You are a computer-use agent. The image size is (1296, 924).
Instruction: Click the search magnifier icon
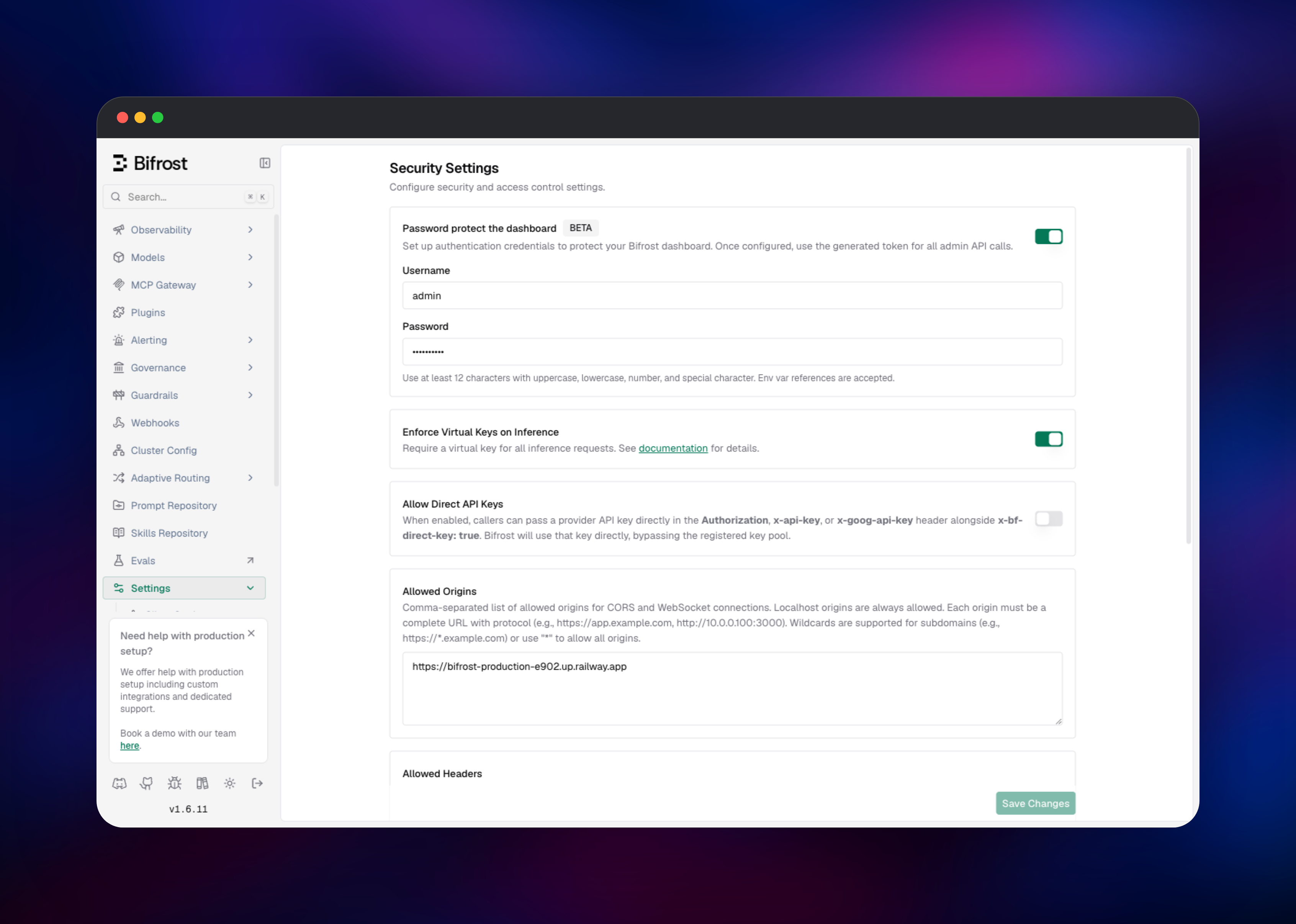[x=116, y=197]
